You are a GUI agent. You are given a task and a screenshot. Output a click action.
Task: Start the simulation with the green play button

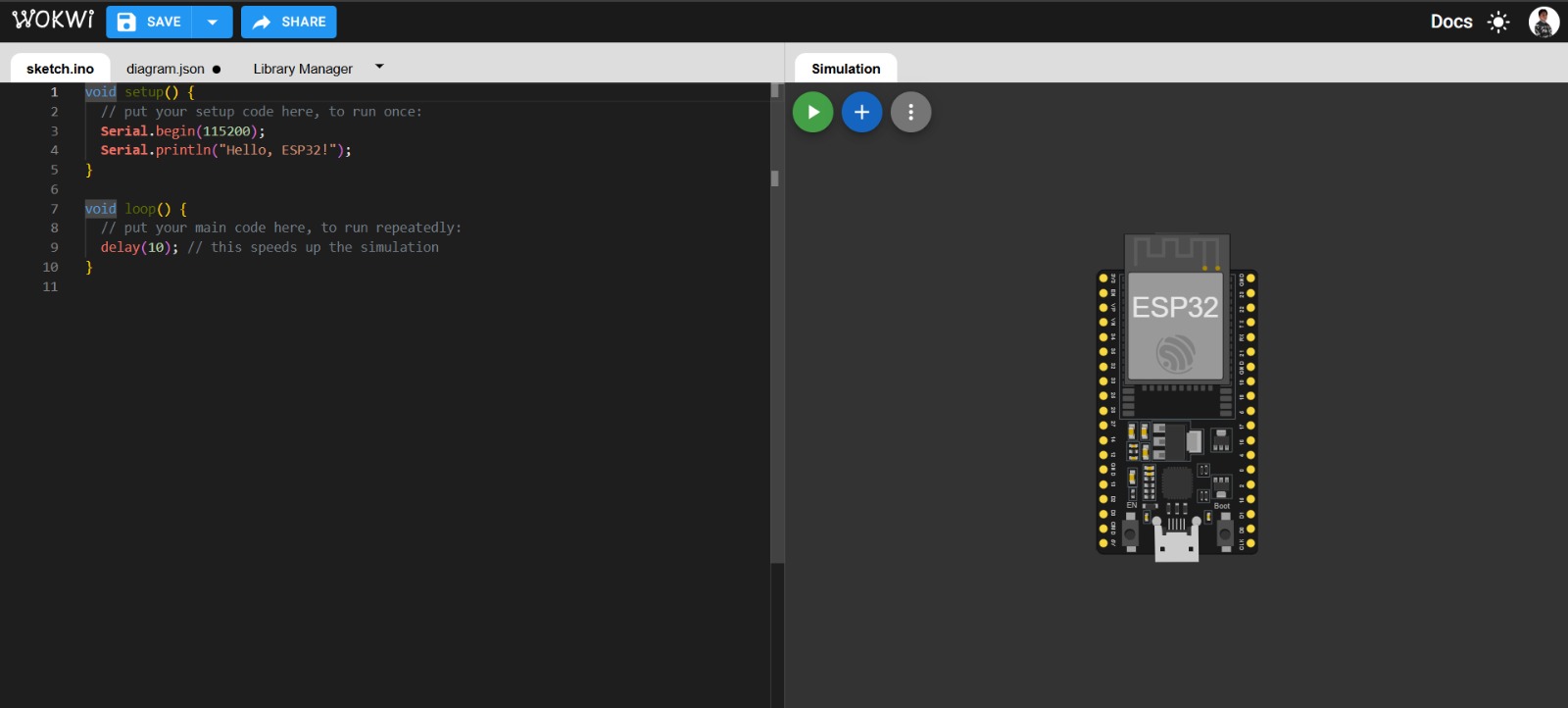click(812, 112)
